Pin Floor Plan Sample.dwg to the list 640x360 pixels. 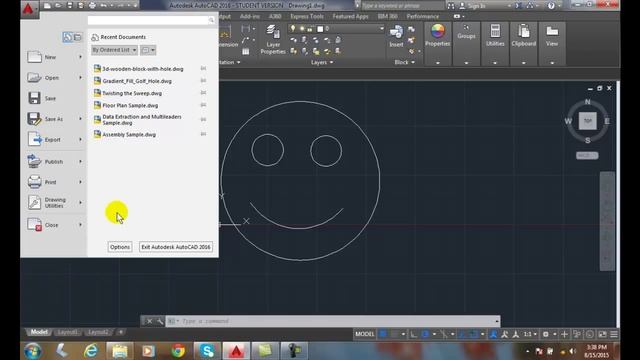coord(203,105)
